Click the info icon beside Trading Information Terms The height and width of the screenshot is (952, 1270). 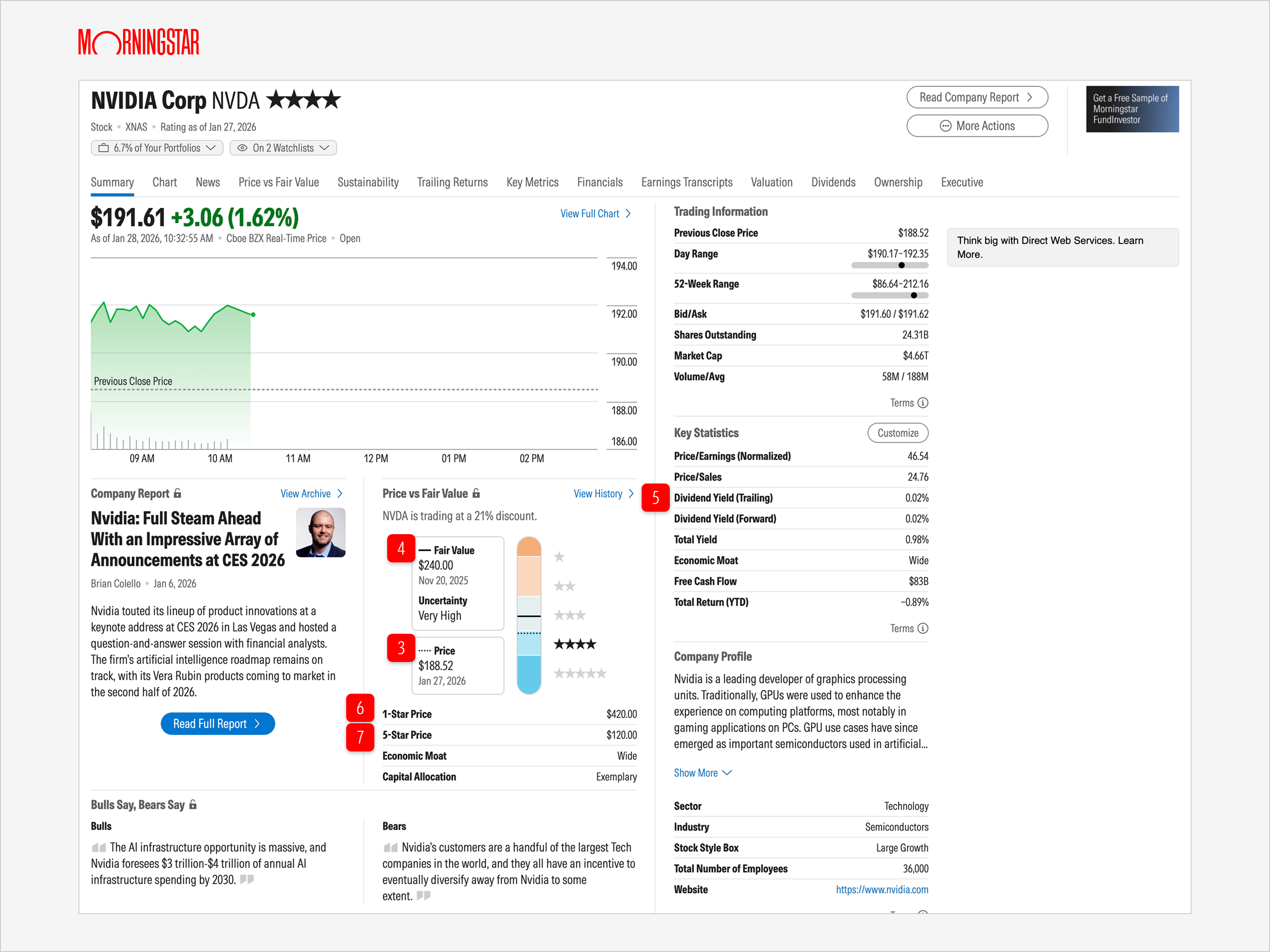point(923,403)
